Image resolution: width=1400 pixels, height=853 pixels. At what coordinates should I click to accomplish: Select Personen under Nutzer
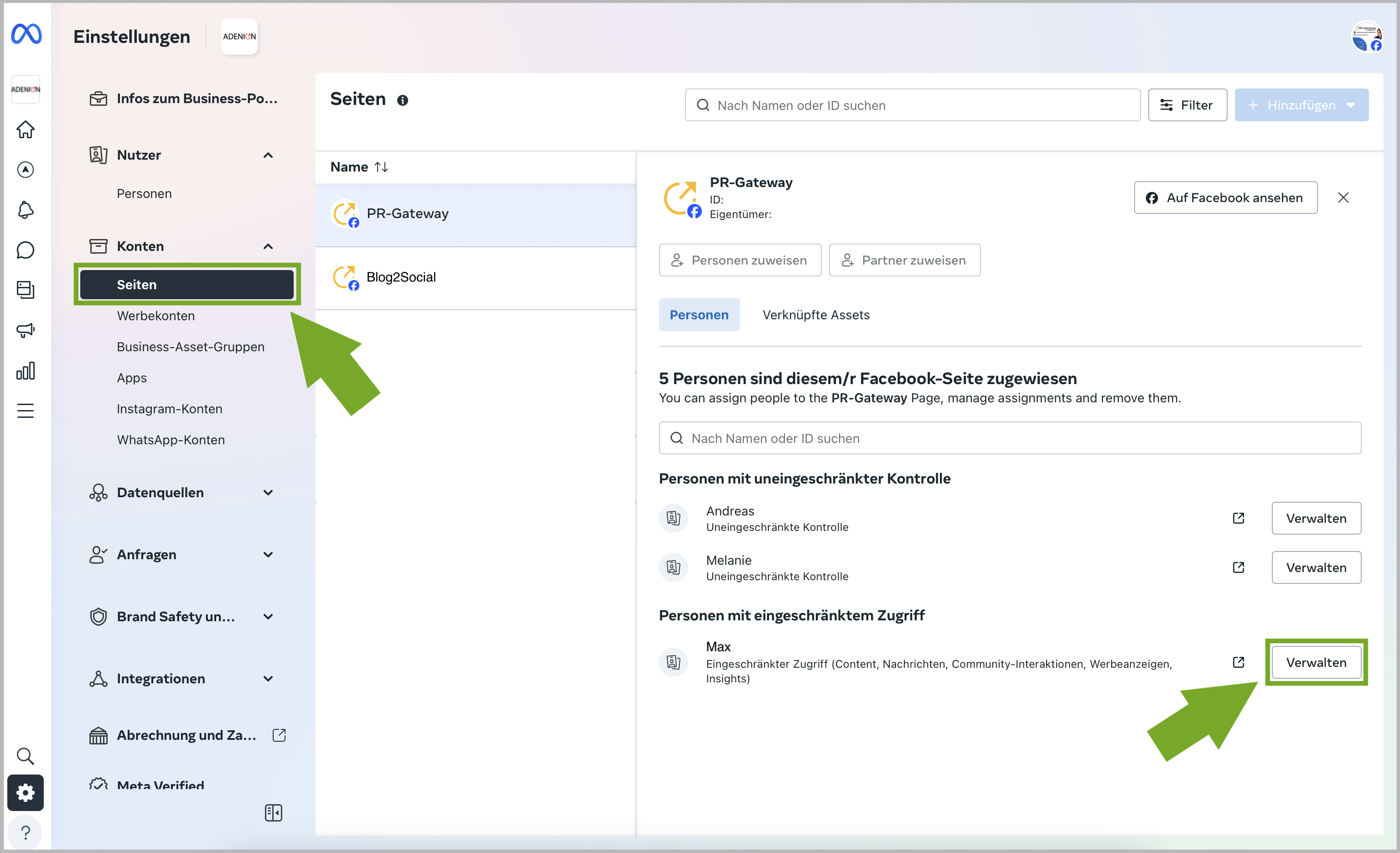pos(144,193)
